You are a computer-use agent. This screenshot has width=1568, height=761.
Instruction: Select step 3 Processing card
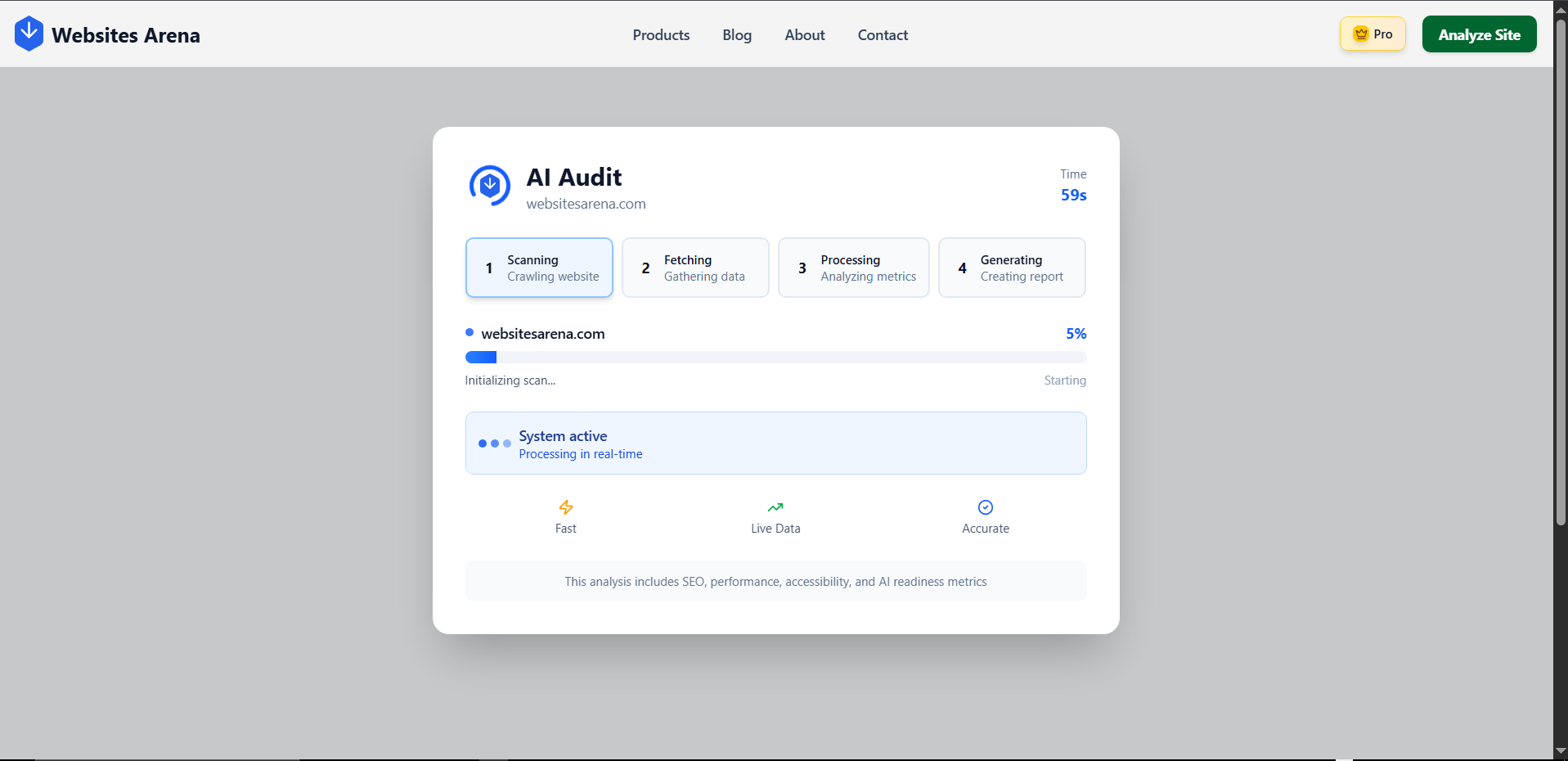[853, 268]
